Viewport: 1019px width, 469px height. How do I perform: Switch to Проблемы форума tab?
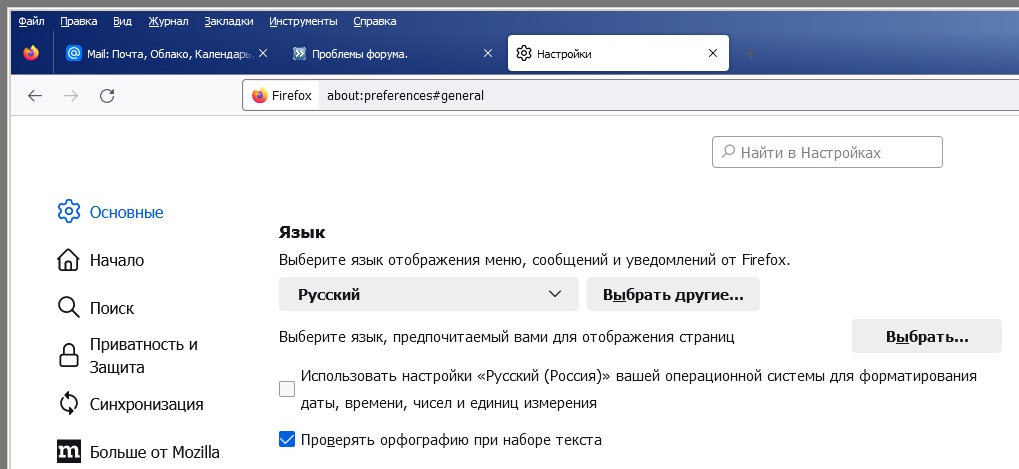[x=392, y=53]
